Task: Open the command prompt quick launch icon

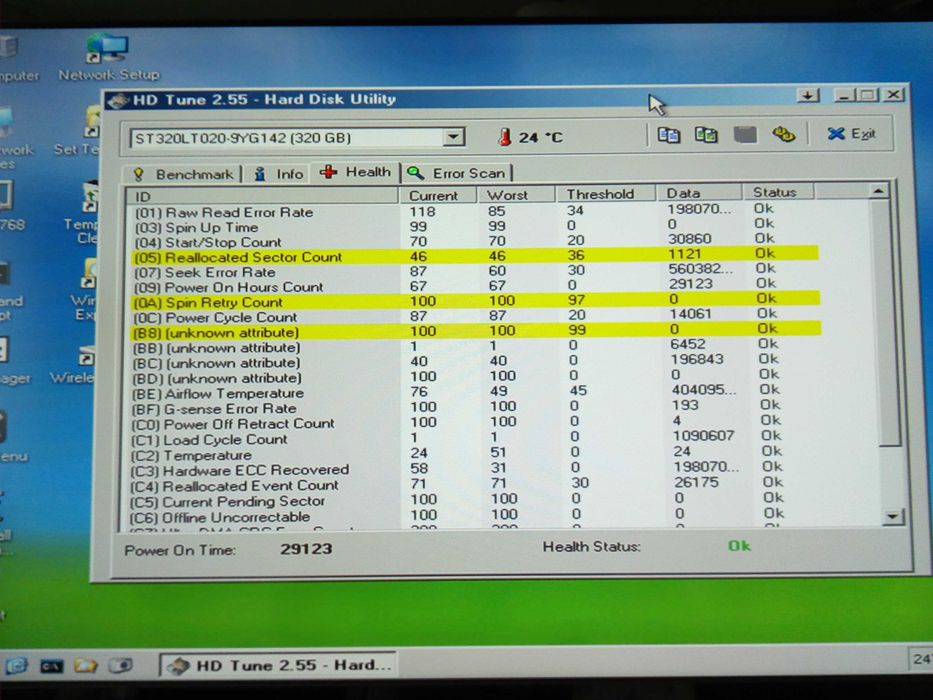Action: (x=51, y=666)
